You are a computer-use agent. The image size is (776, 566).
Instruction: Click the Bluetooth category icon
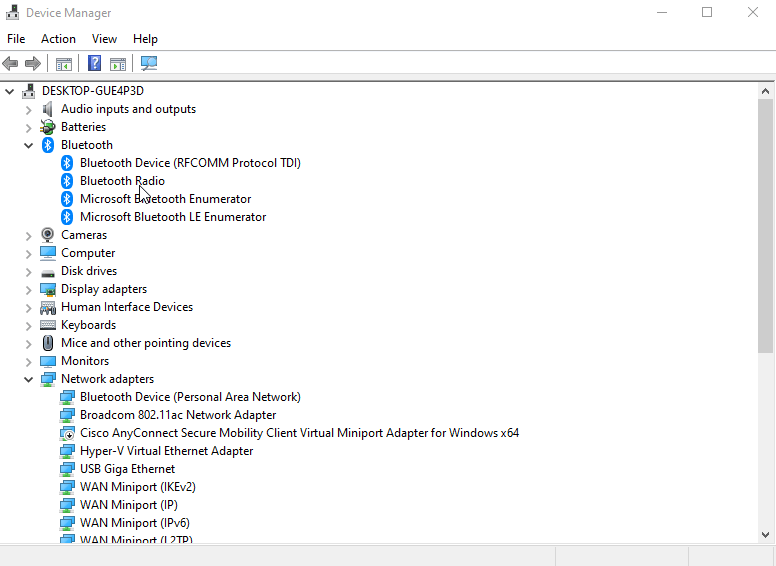tap(48, 145)
